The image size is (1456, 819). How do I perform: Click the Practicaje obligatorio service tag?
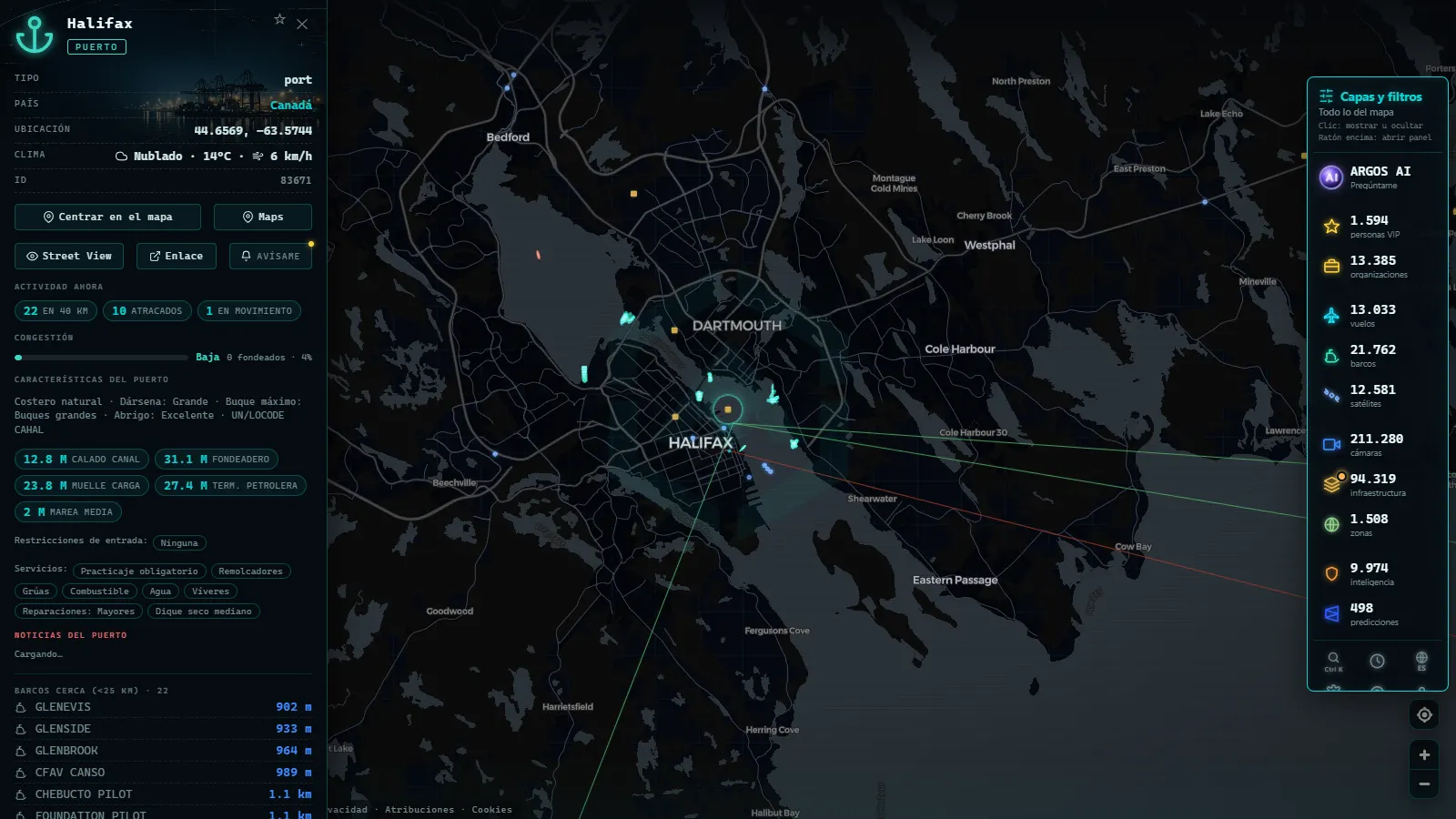pos(139,571)
